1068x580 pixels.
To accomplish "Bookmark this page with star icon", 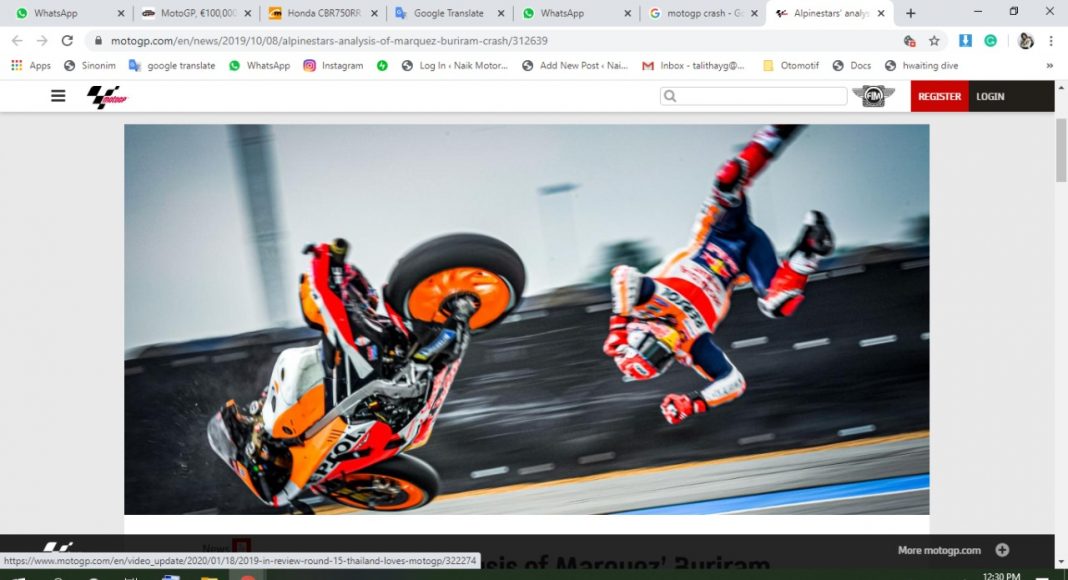I will pos(934,41).
